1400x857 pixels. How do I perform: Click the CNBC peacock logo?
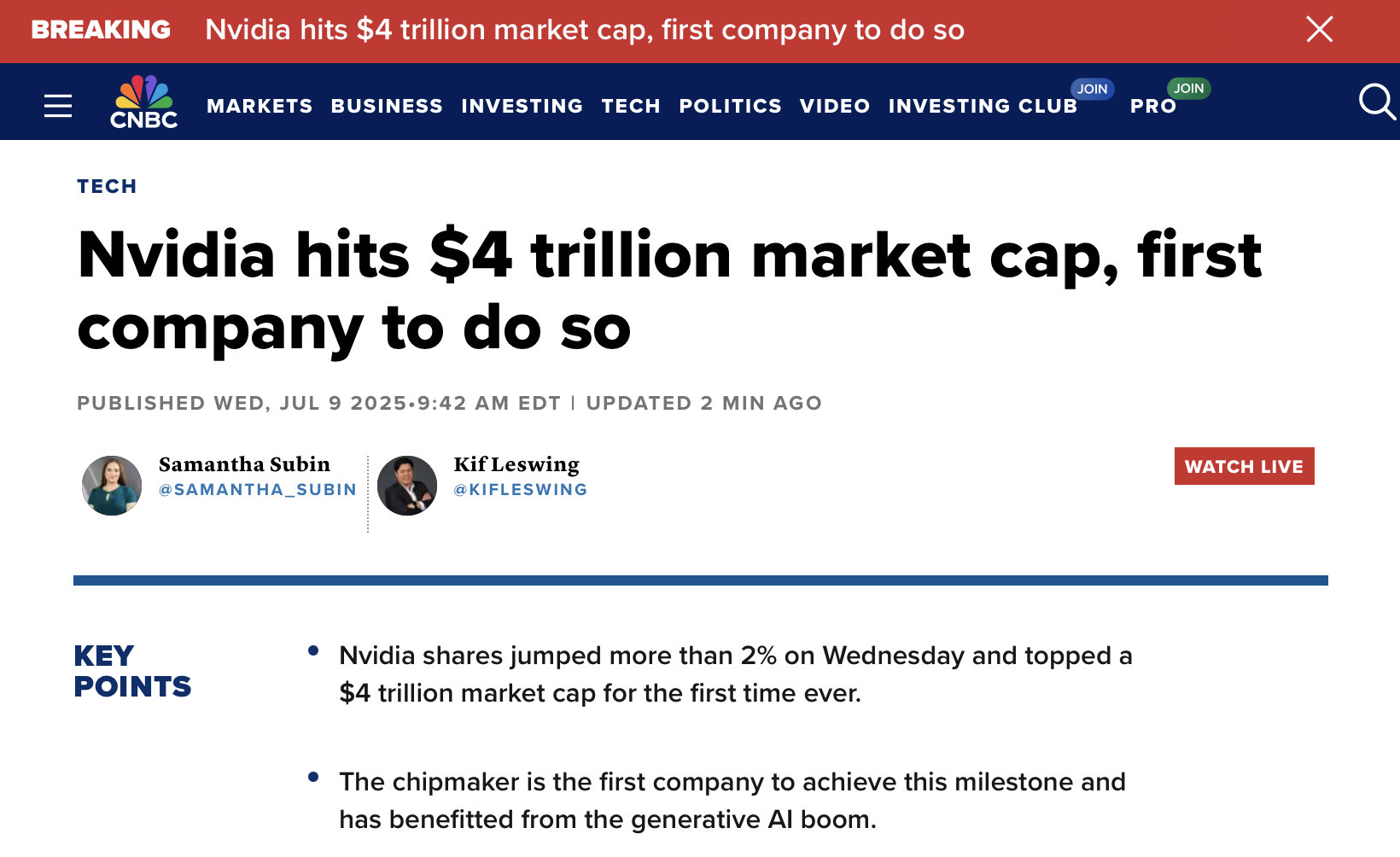(x=143, y=102)
